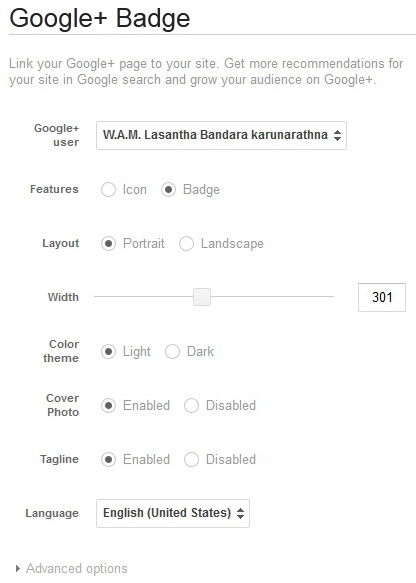Enable the Tagline option

(108, 460)
